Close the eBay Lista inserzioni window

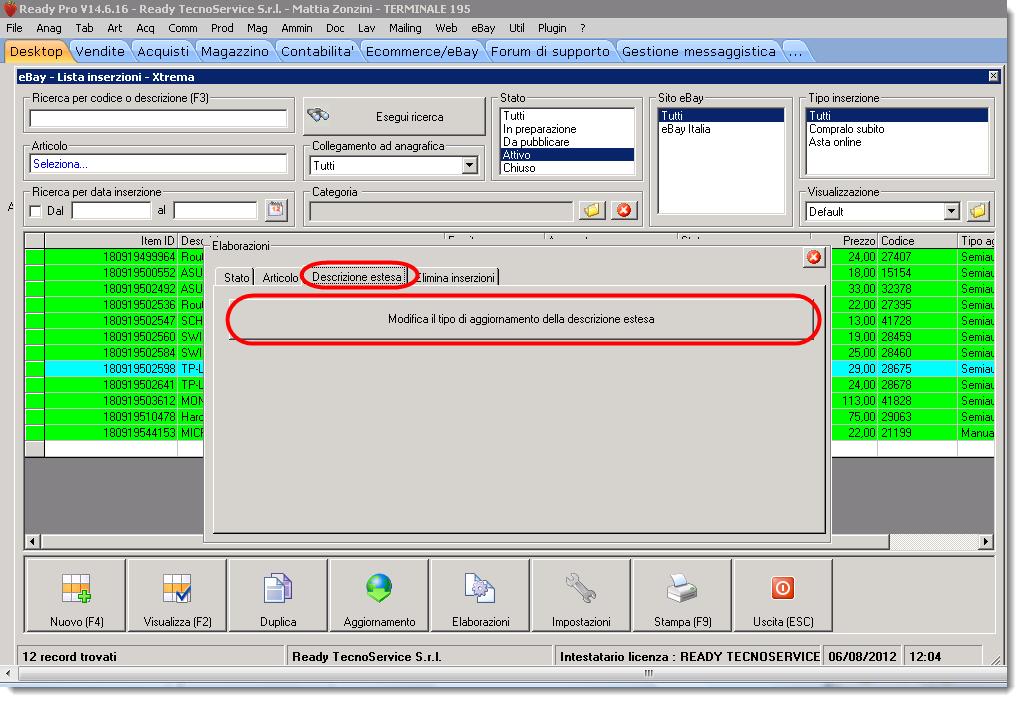tap(993, 76)
